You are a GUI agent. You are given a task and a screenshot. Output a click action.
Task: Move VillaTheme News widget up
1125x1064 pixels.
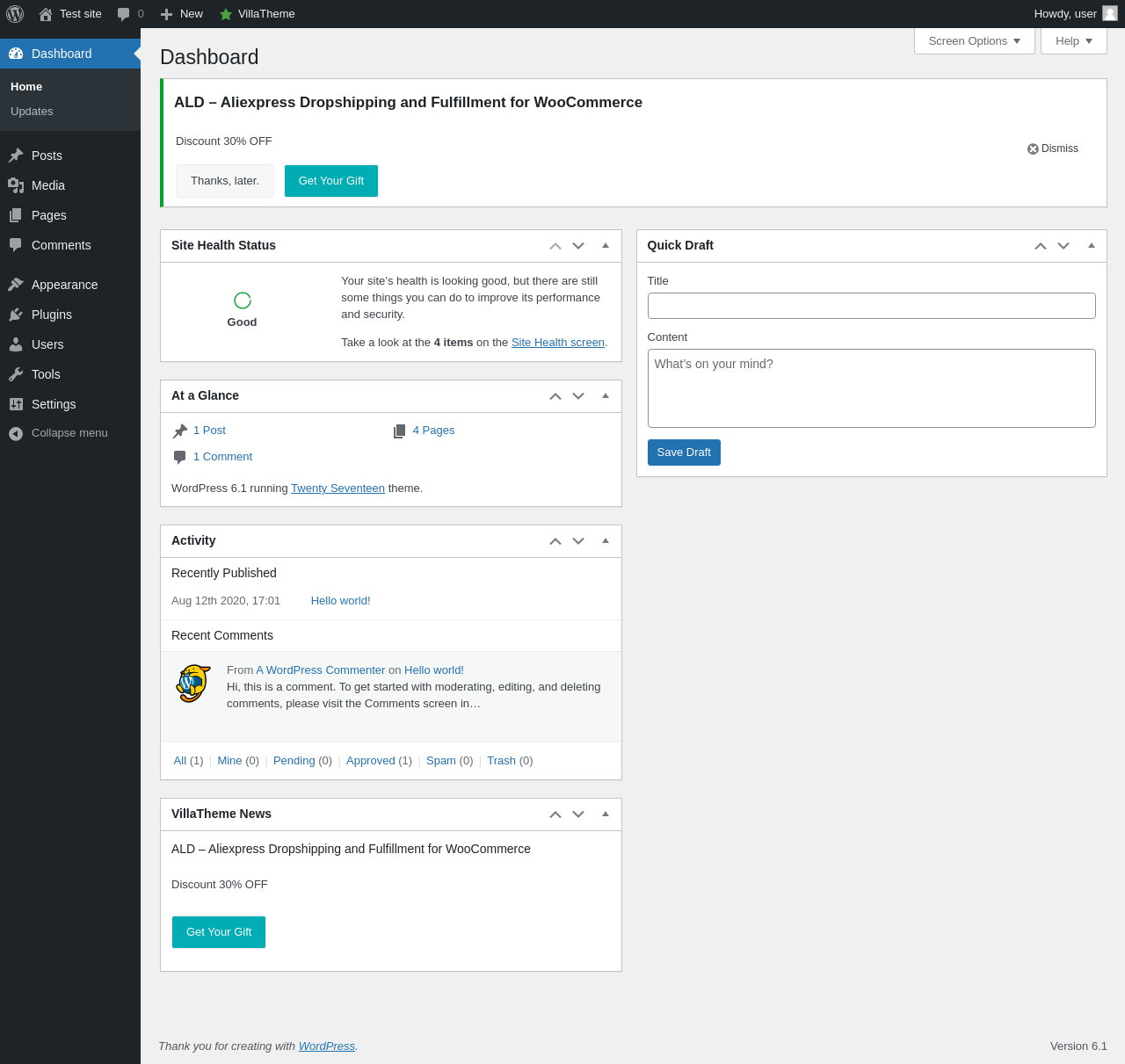click(555, 814)
